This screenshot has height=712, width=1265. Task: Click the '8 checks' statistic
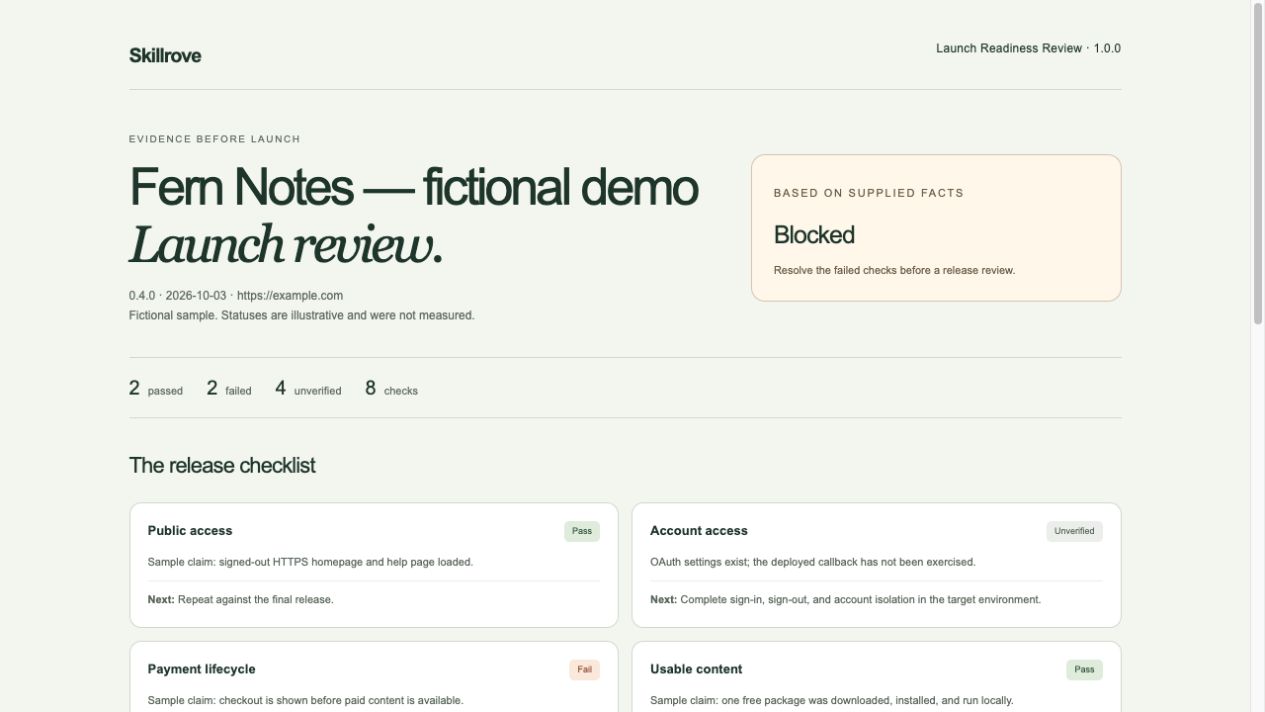[x=391, y=388]
